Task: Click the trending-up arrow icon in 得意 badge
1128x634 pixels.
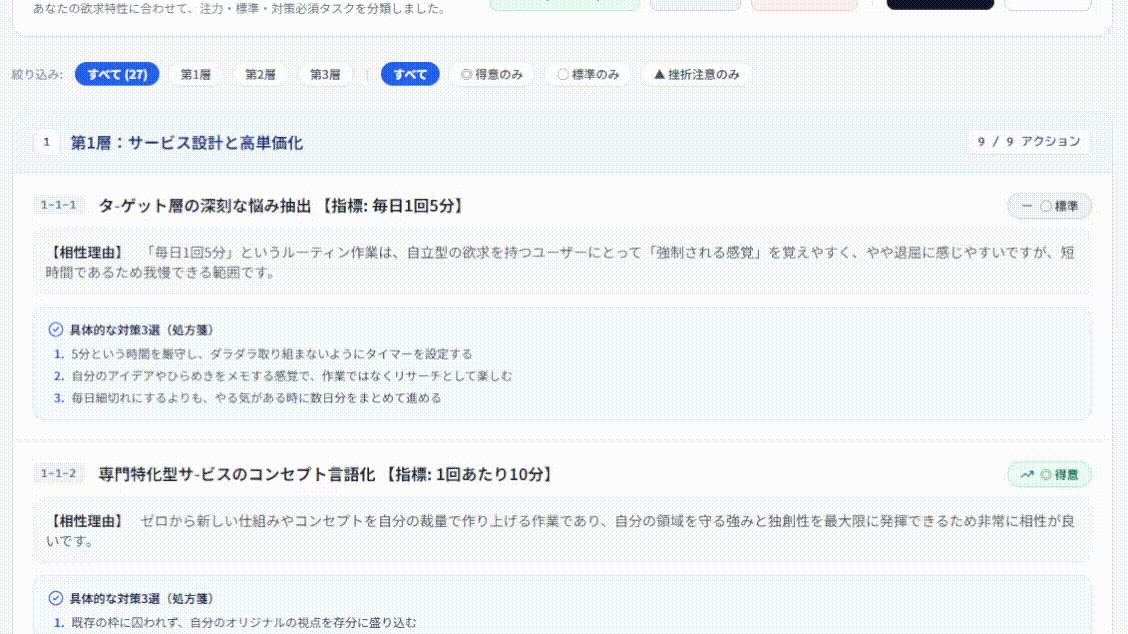Action: point(1027,474)
